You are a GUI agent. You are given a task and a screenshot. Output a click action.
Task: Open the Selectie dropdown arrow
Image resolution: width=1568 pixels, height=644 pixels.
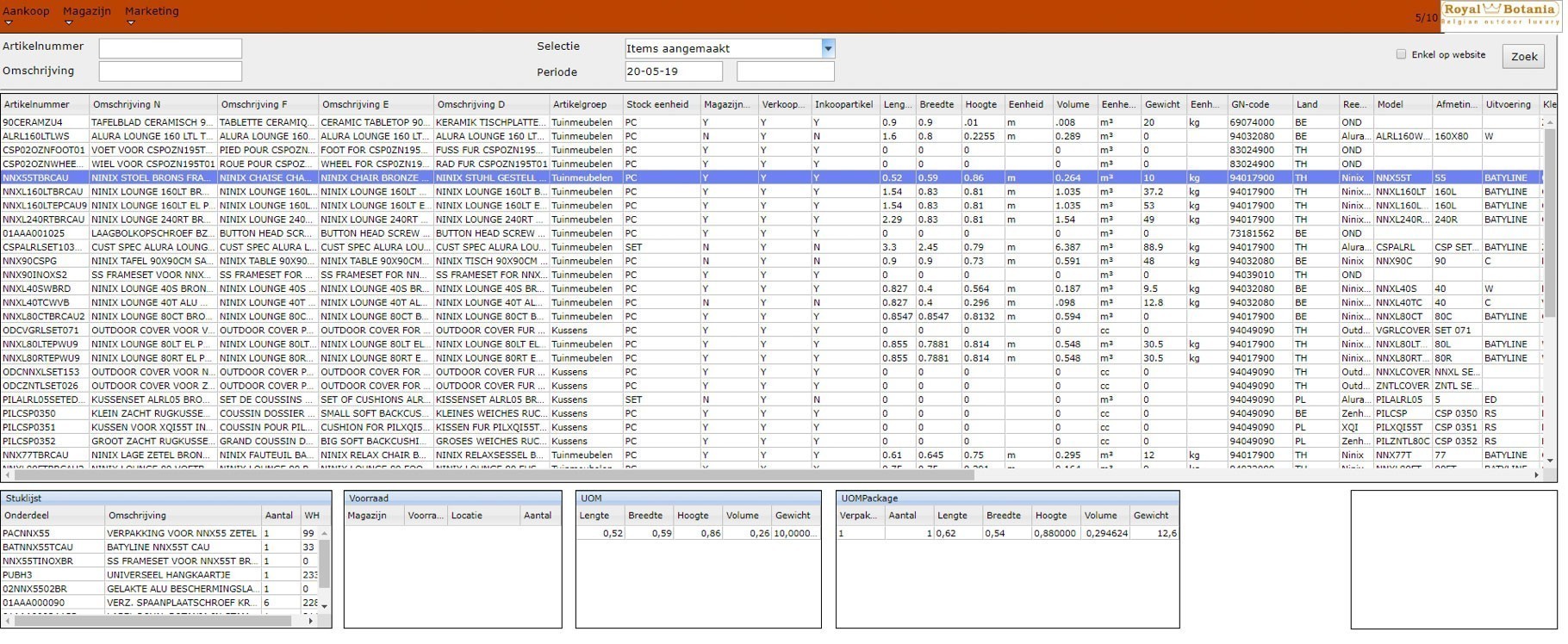829,48
